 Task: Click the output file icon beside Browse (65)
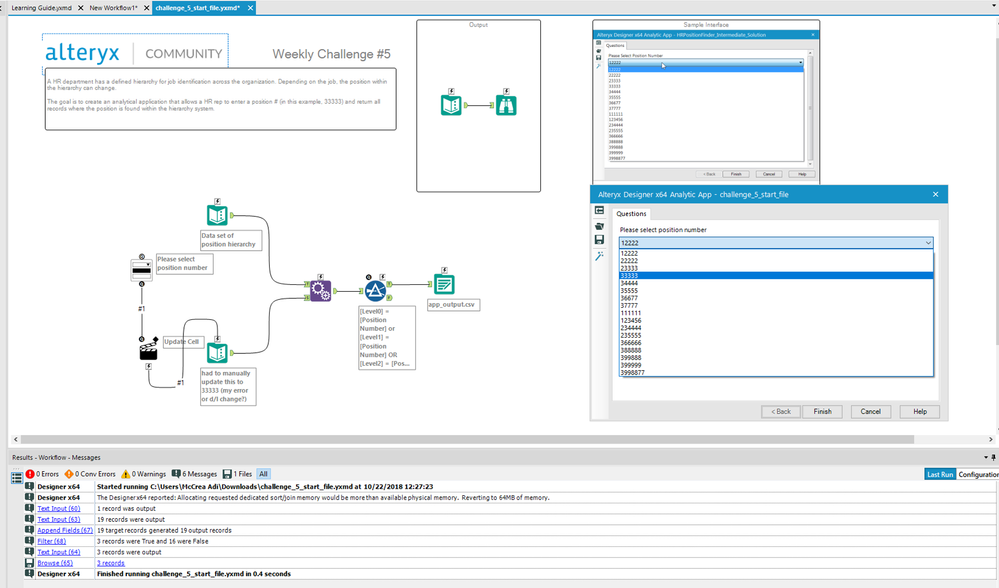pyautogui.click(x=29, y=563)
